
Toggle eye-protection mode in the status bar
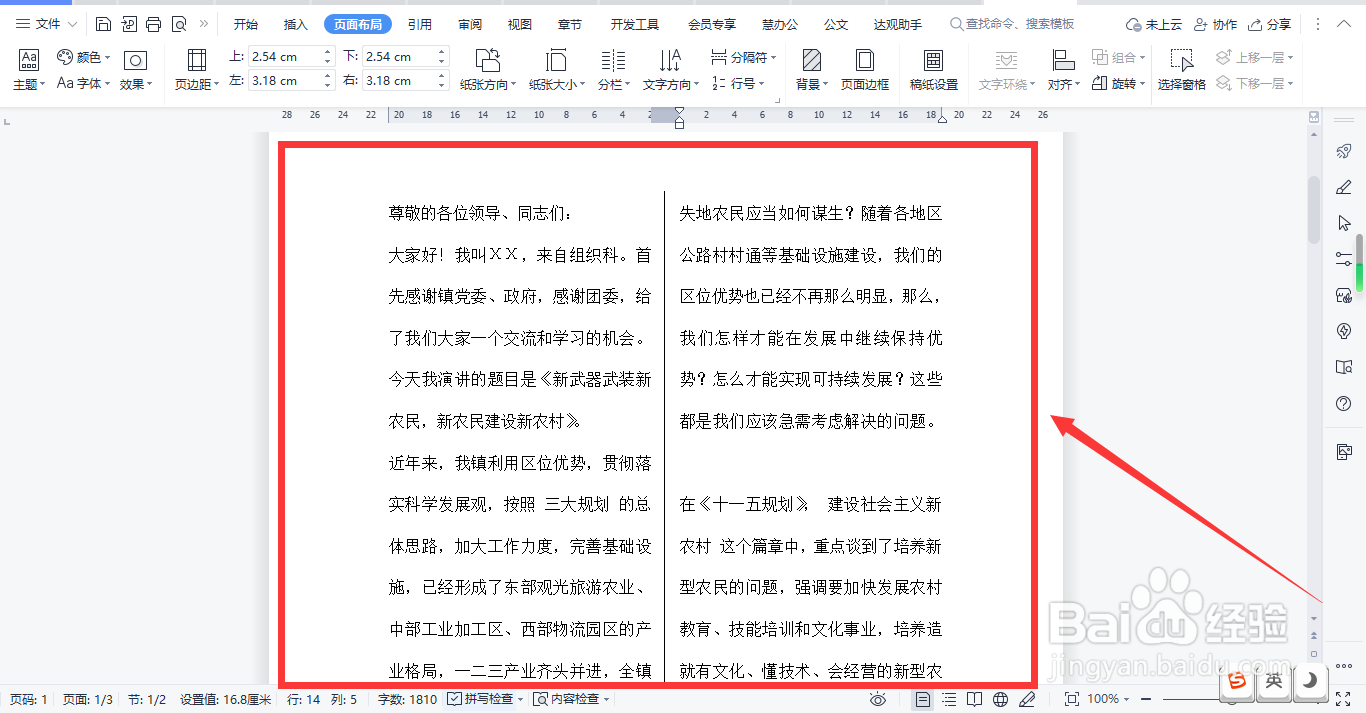click(878, 699)
